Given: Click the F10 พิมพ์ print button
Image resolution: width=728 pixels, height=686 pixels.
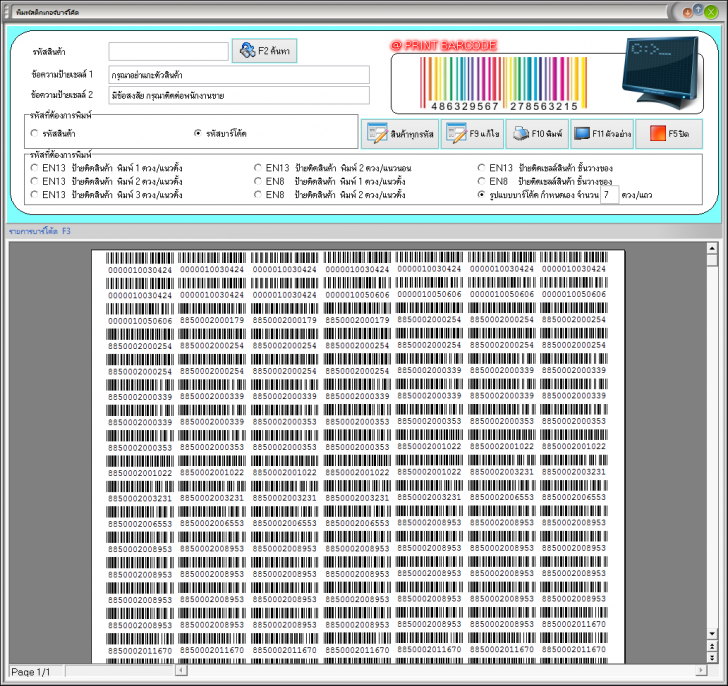Looking at the screenshot, I should click(x=537, y=134).
